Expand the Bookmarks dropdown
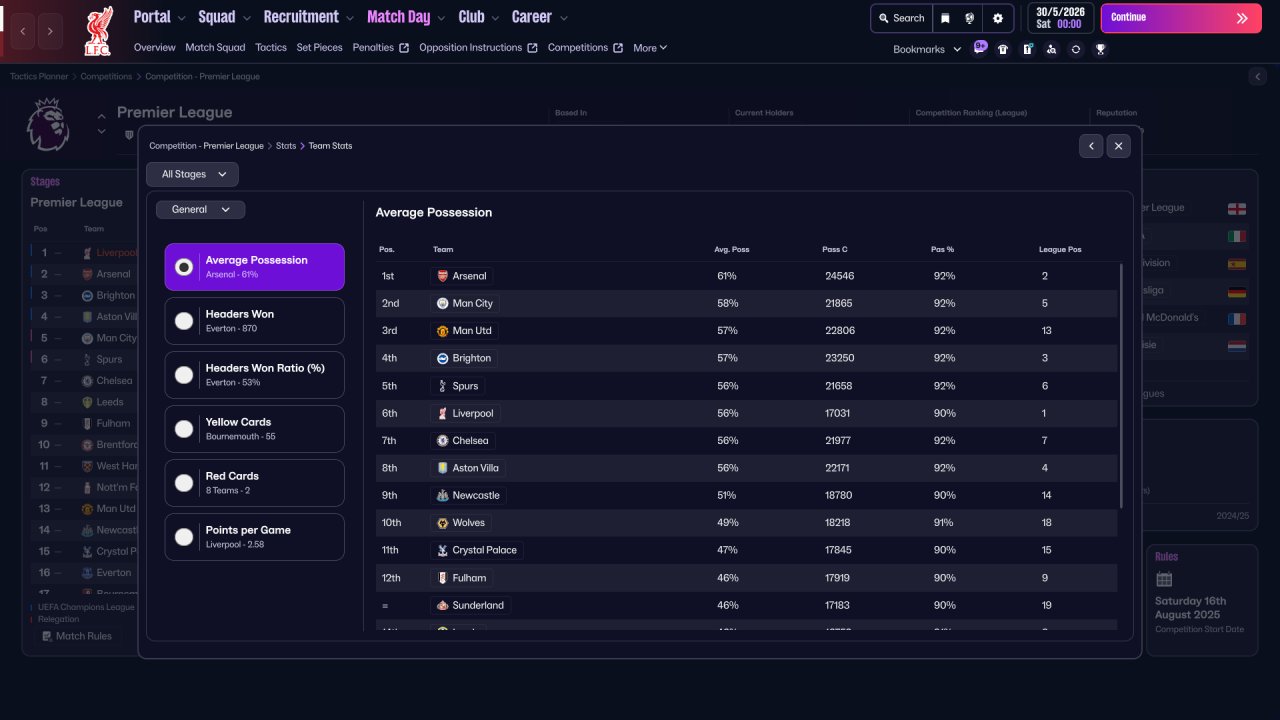The width and height of the screenshot is (1280, 720). click(x=927, y=49)
